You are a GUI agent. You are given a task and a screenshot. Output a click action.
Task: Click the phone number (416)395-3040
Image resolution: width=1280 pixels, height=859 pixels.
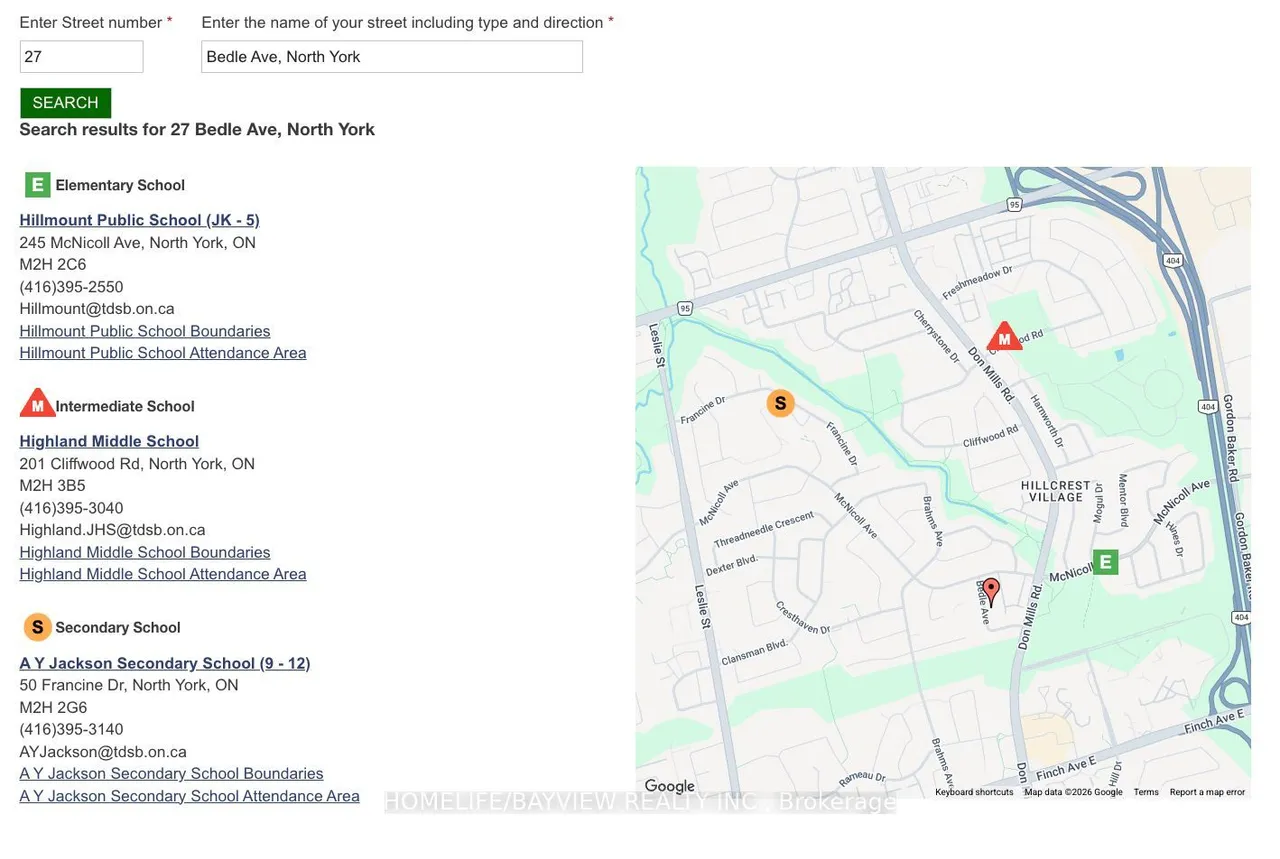(71, 508)
